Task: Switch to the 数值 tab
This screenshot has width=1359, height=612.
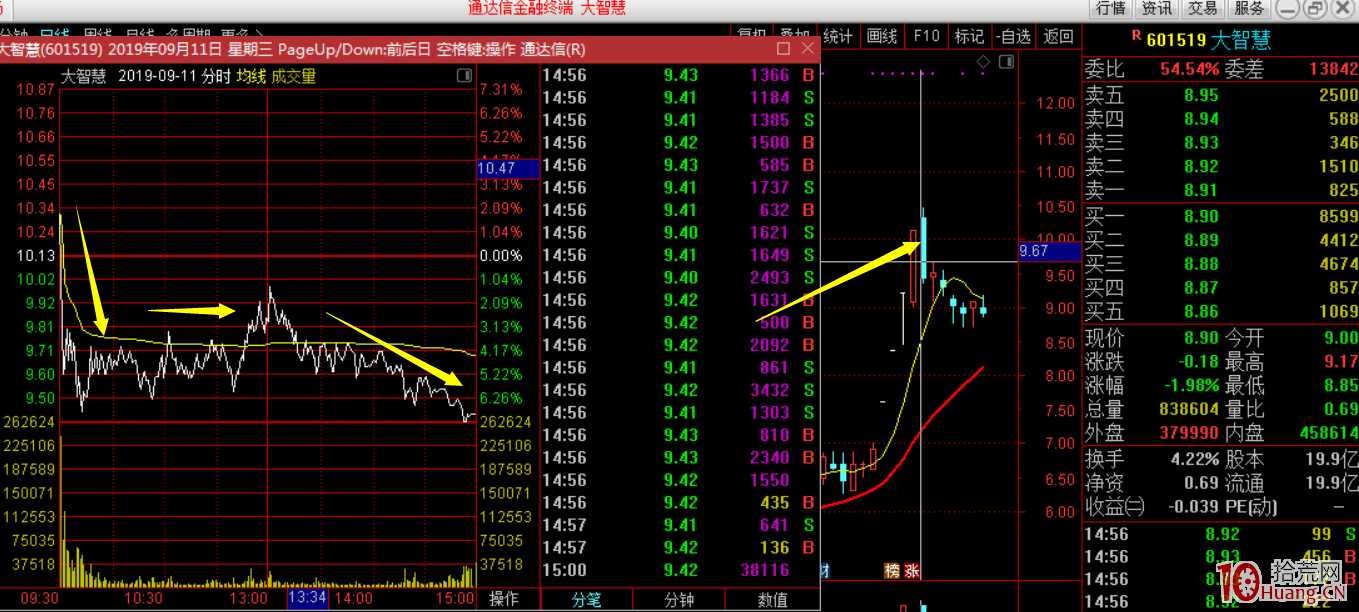Action: [772, 600]
